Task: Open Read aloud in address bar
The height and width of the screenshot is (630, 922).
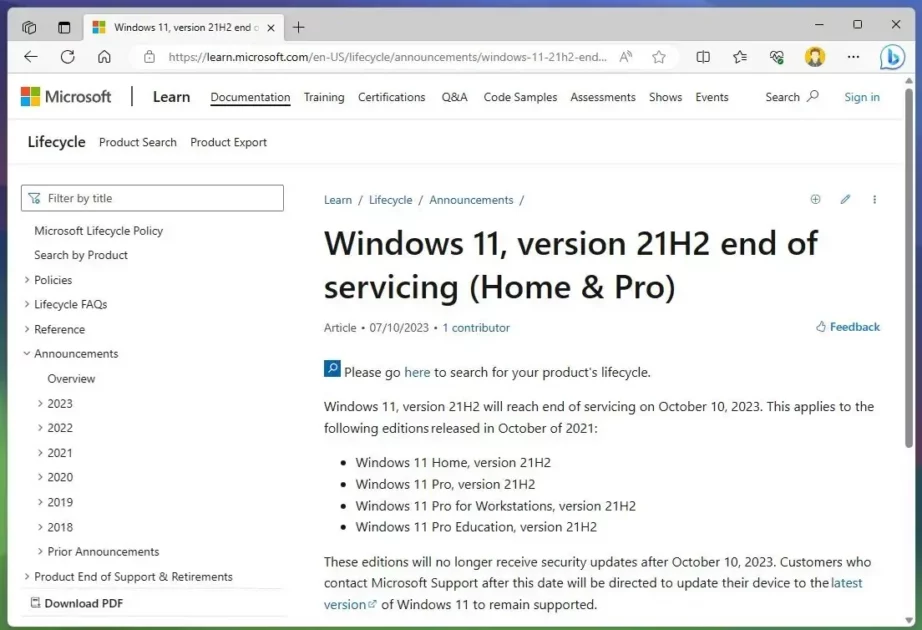Action: 626,57
